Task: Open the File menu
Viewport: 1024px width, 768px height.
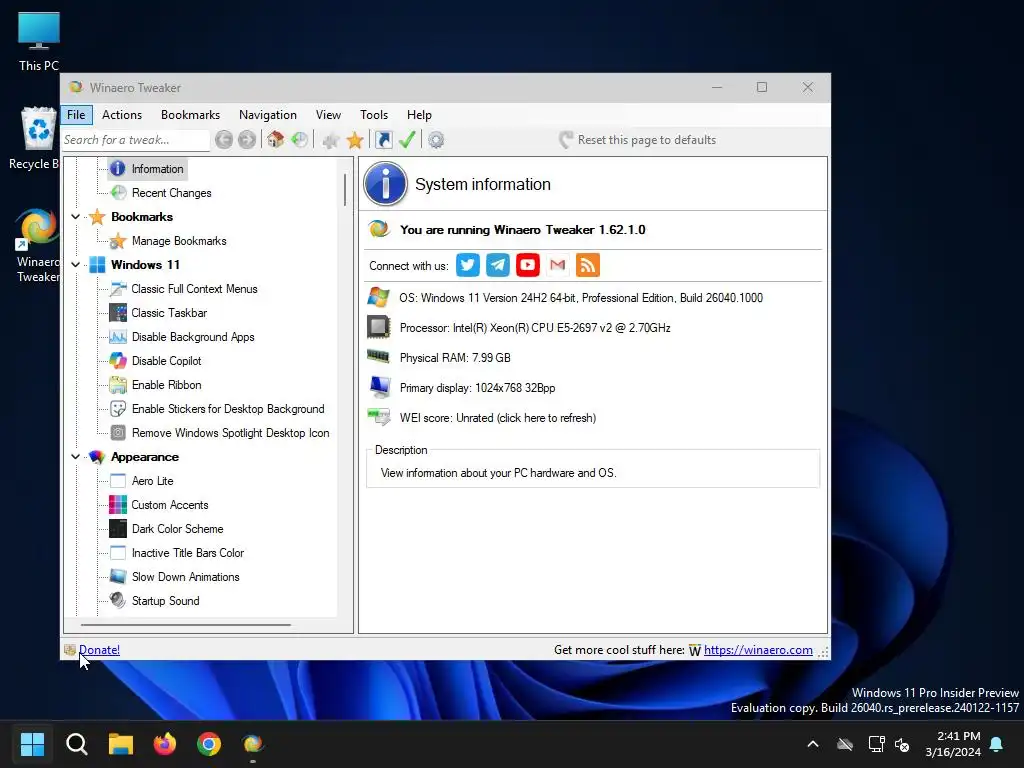Action: pyautogui.click(x=76, y=115)
